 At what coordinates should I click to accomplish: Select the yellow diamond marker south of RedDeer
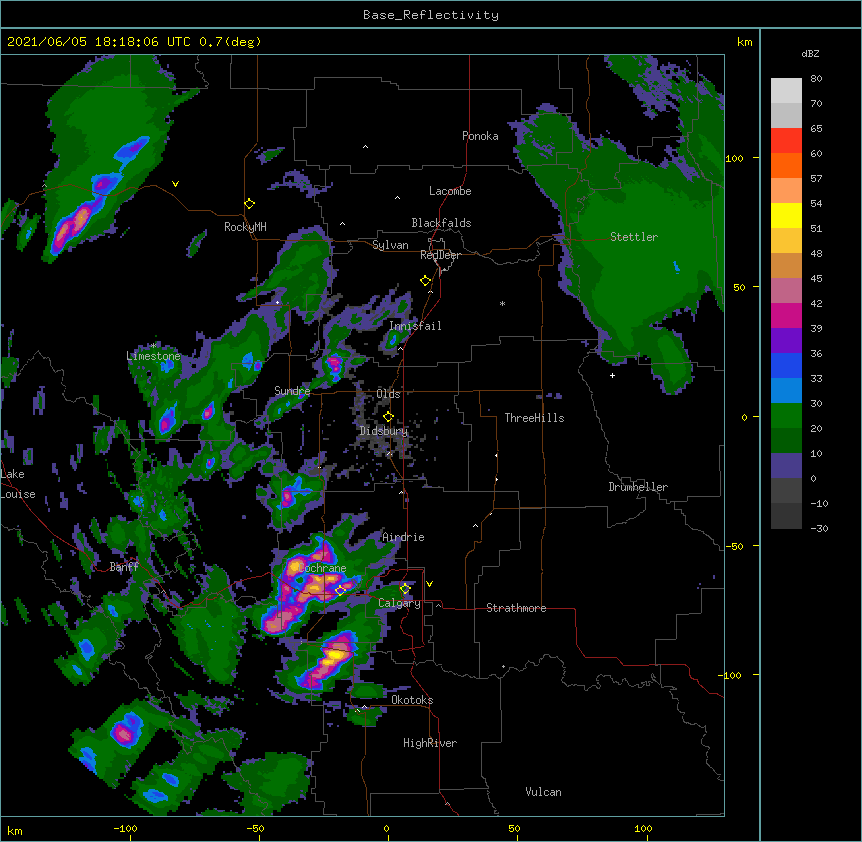pyautogui.click(x=426, y=281)
